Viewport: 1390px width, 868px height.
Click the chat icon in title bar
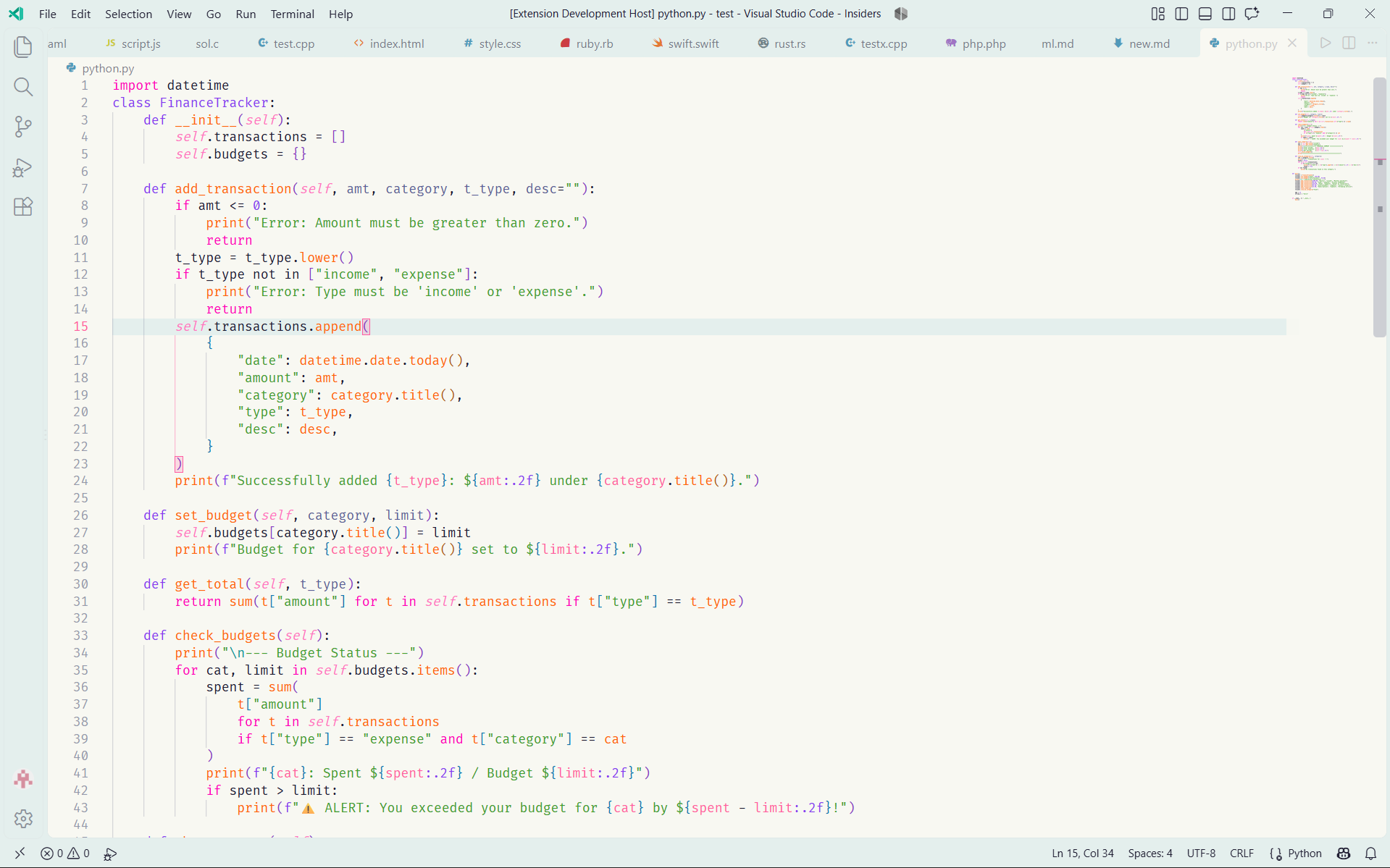coord(1252,14)
